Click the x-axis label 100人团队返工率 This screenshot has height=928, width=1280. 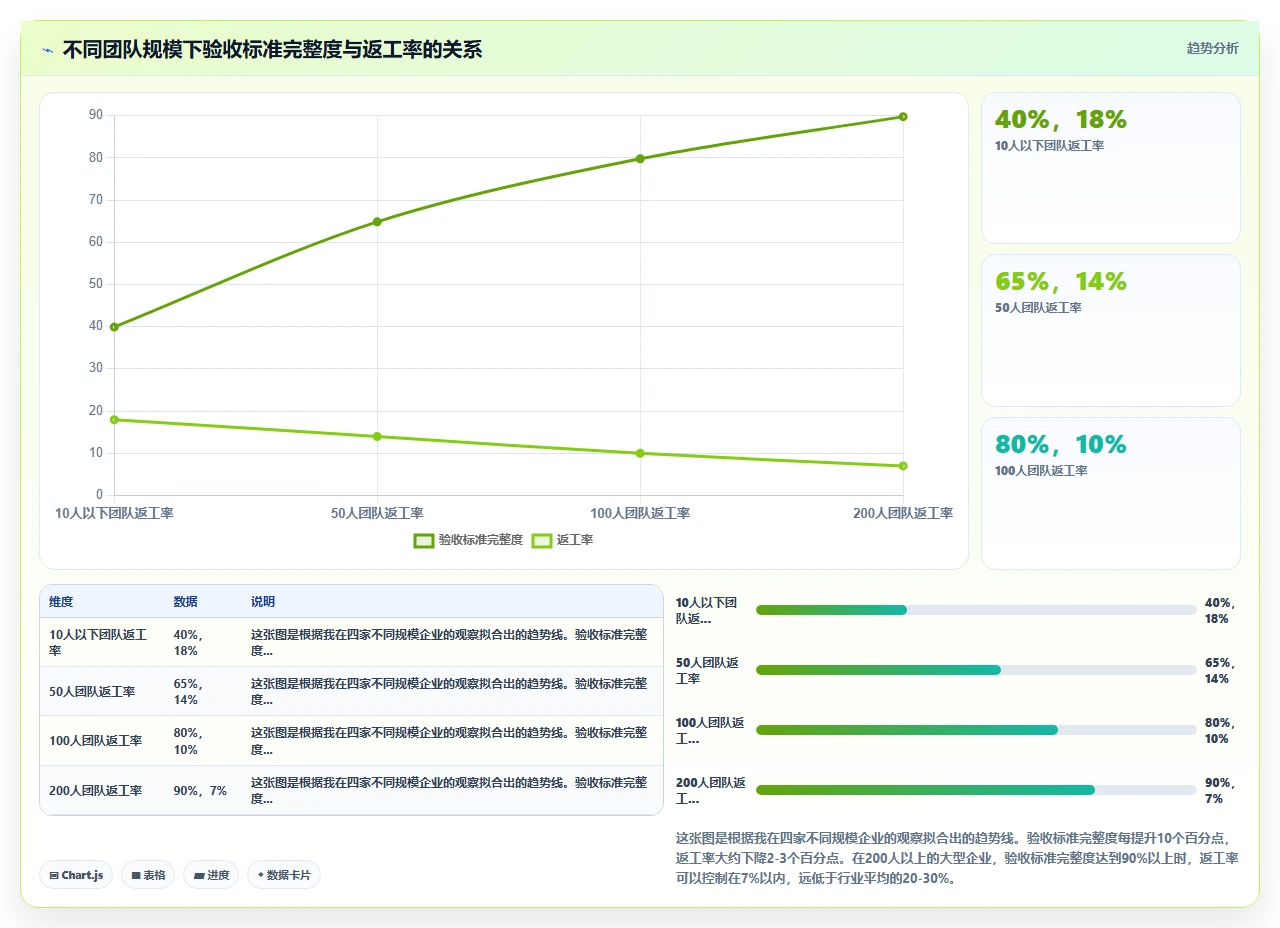(640, 513)
